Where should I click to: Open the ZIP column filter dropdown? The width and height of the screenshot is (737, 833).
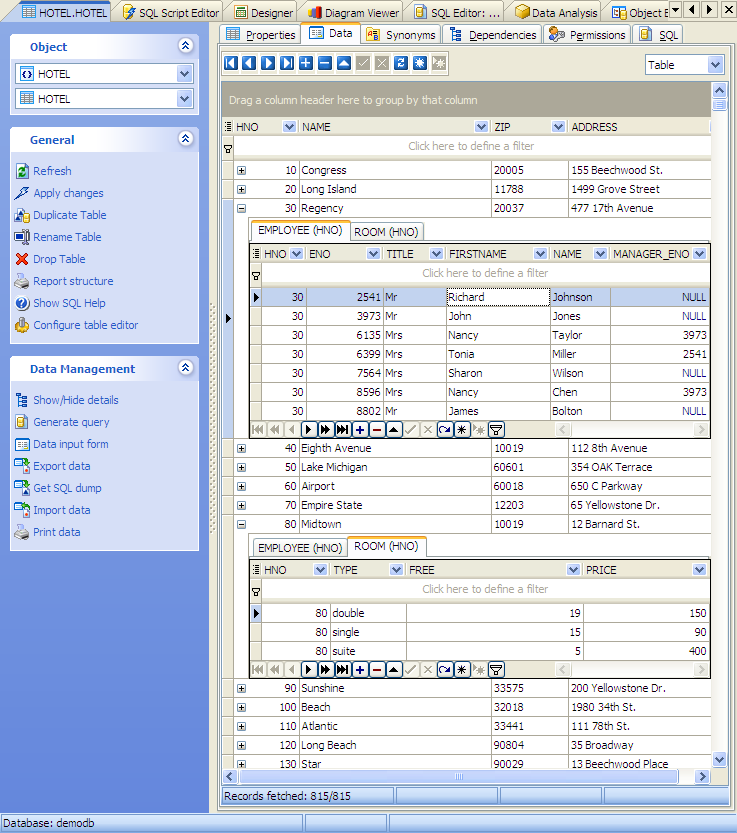[x=558, y=127]
